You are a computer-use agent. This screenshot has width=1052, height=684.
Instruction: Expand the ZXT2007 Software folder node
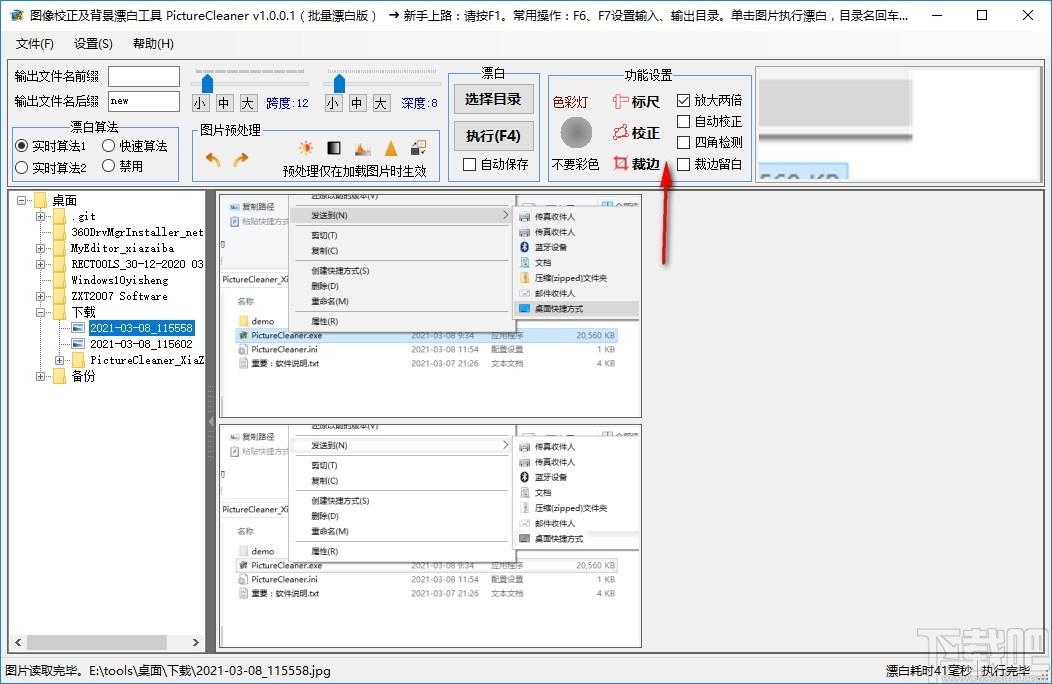tap(40, 296)
